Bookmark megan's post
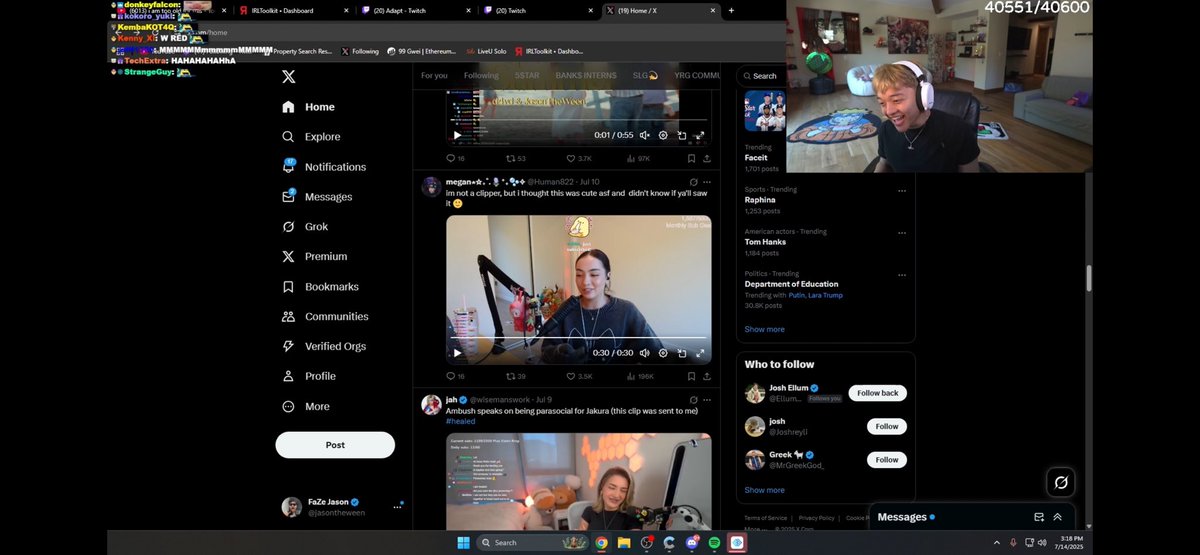Viewport: 1200px width, 555px height. pyautogui.click(x=691, y=376)
